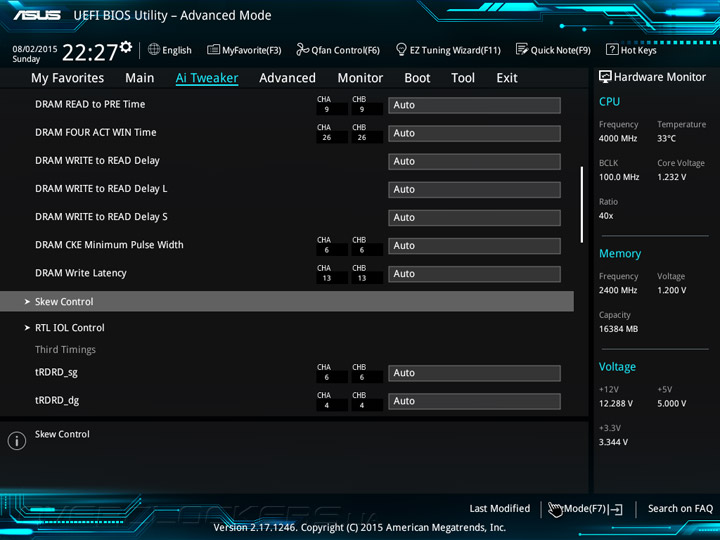Click BCLK 100.0 MHz value
The image size is (720, 540).
tap(619, 177)
